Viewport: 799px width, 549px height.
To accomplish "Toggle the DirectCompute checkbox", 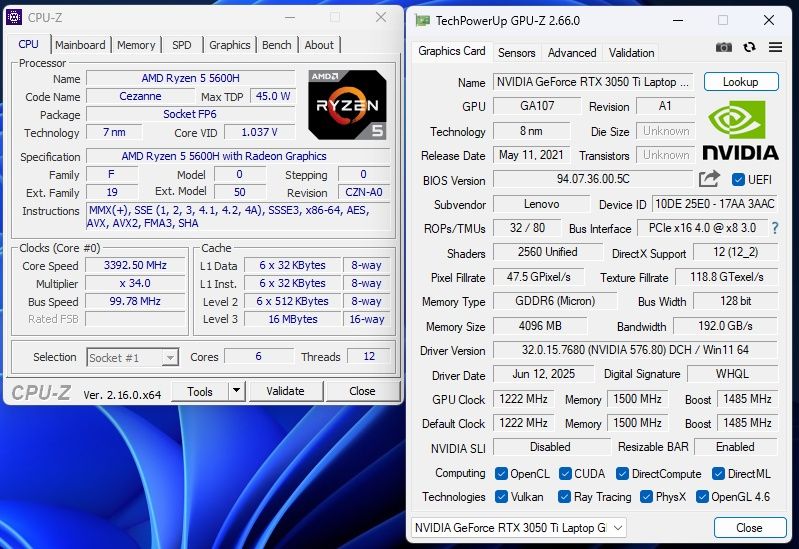I will (x=622, y=474).
